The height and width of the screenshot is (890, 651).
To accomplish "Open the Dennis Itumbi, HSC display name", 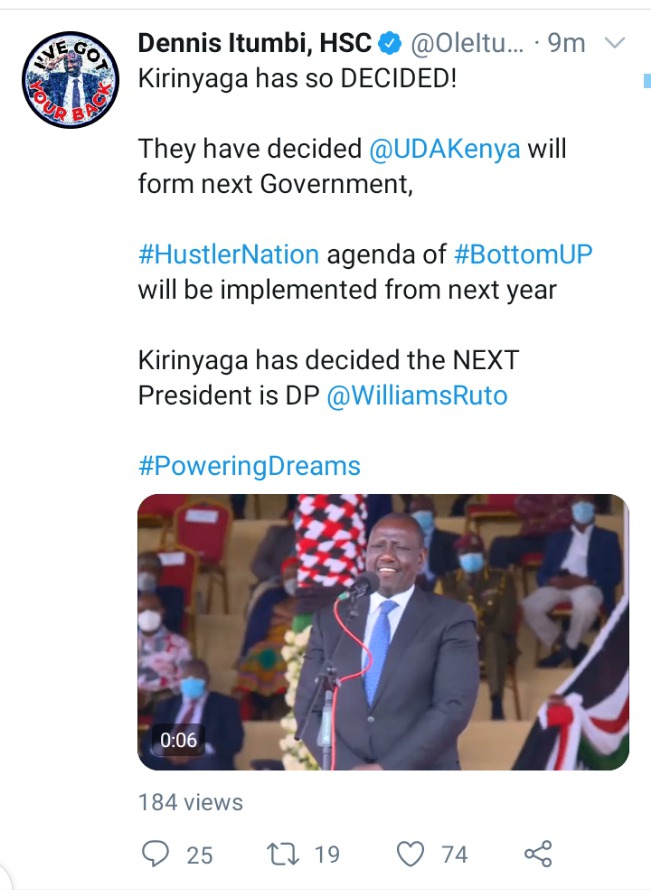I will pos(254,43).
